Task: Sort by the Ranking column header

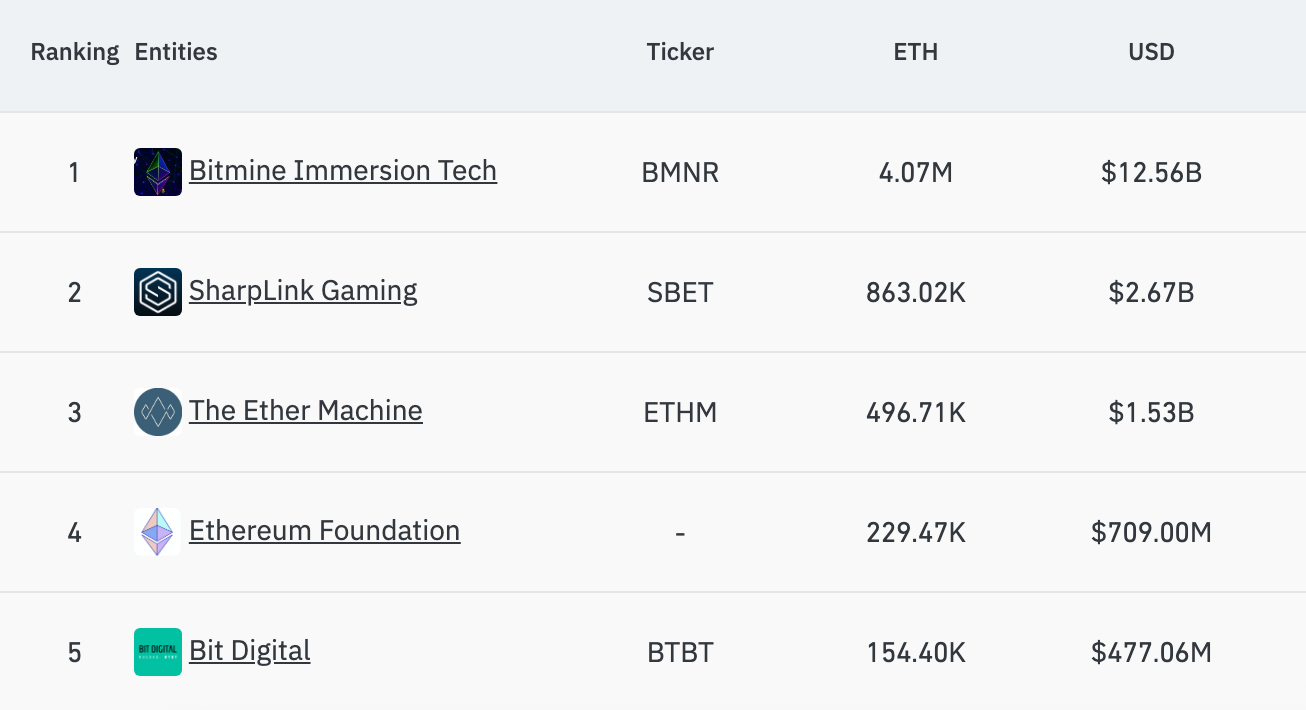Action: coord(75,52)
